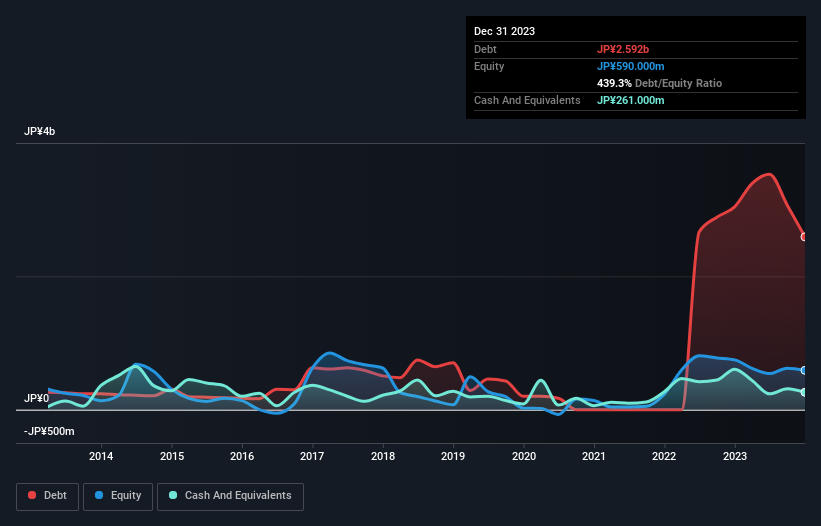This screenshot has width=821, height=526.
Task: Click the 2019 x-axis label
Action: tap(453, 456)
